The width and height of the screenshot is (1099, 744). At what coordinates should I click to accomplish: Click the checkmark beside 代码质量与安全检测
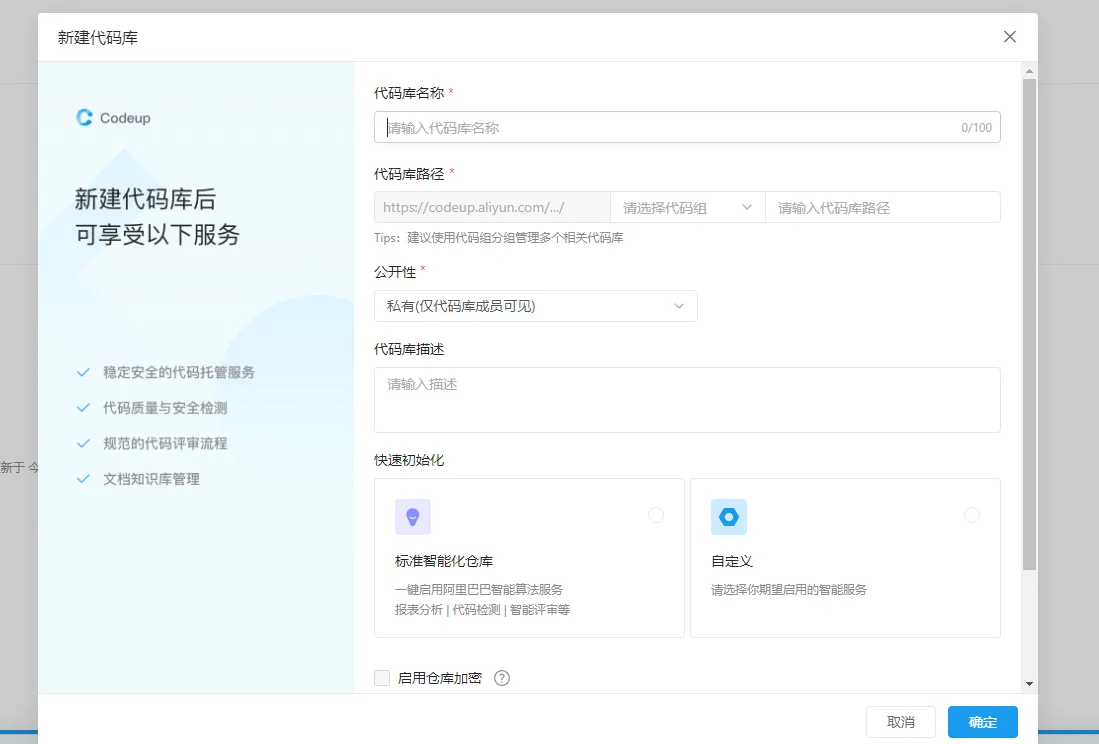pos(84,407)
